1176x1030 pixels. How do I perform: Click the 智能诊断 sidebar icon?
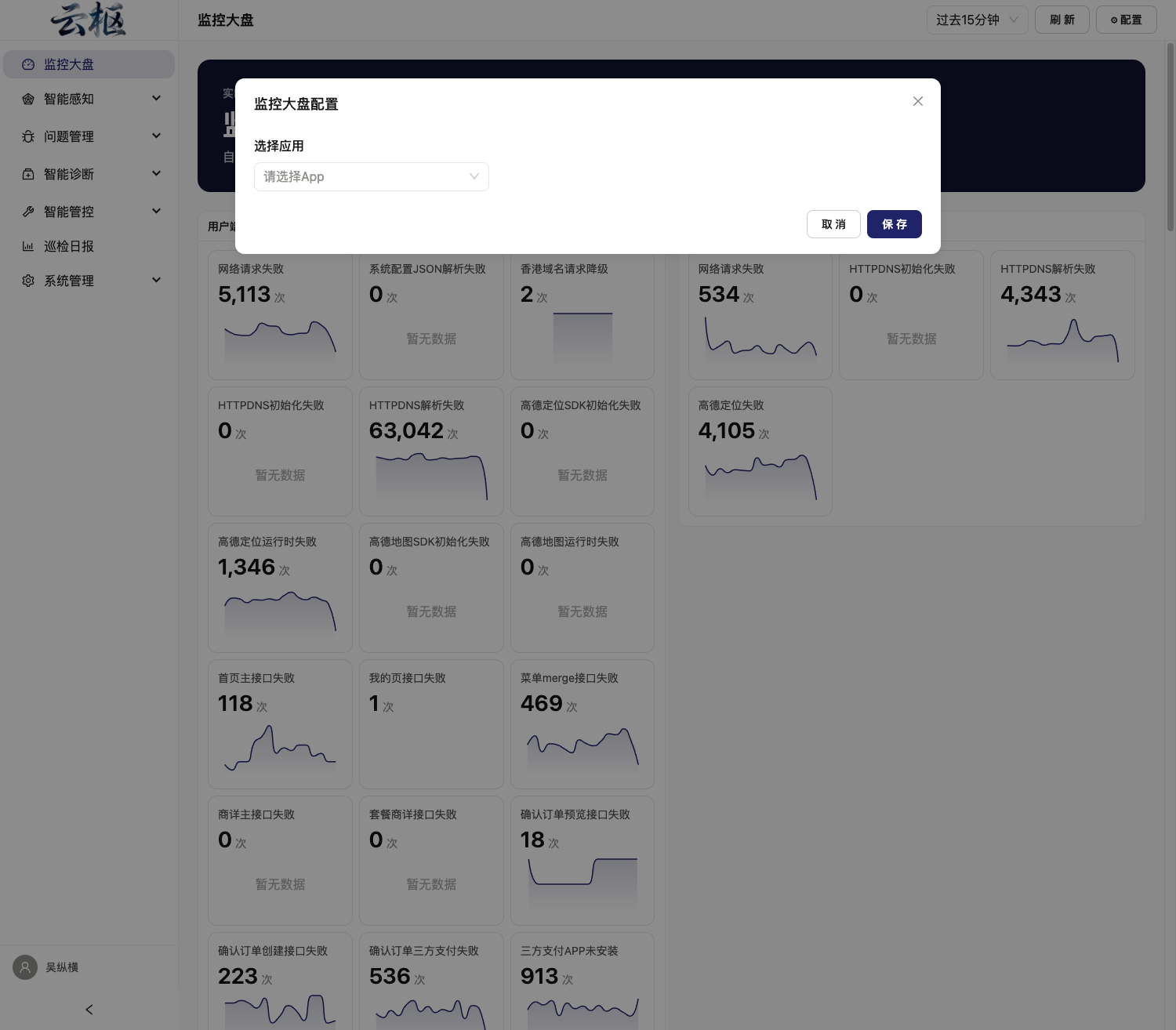click(x=28, y=174)
